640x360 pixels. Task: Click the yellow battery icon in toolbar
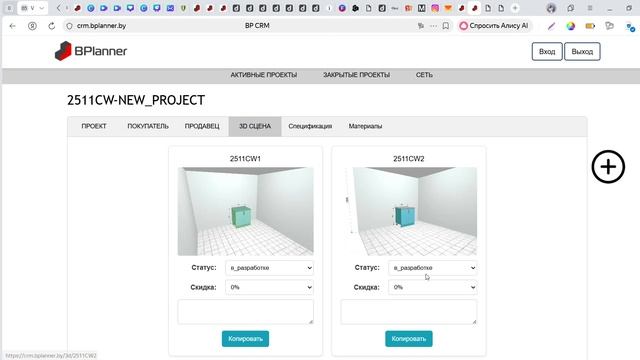[x=590, y=26]
